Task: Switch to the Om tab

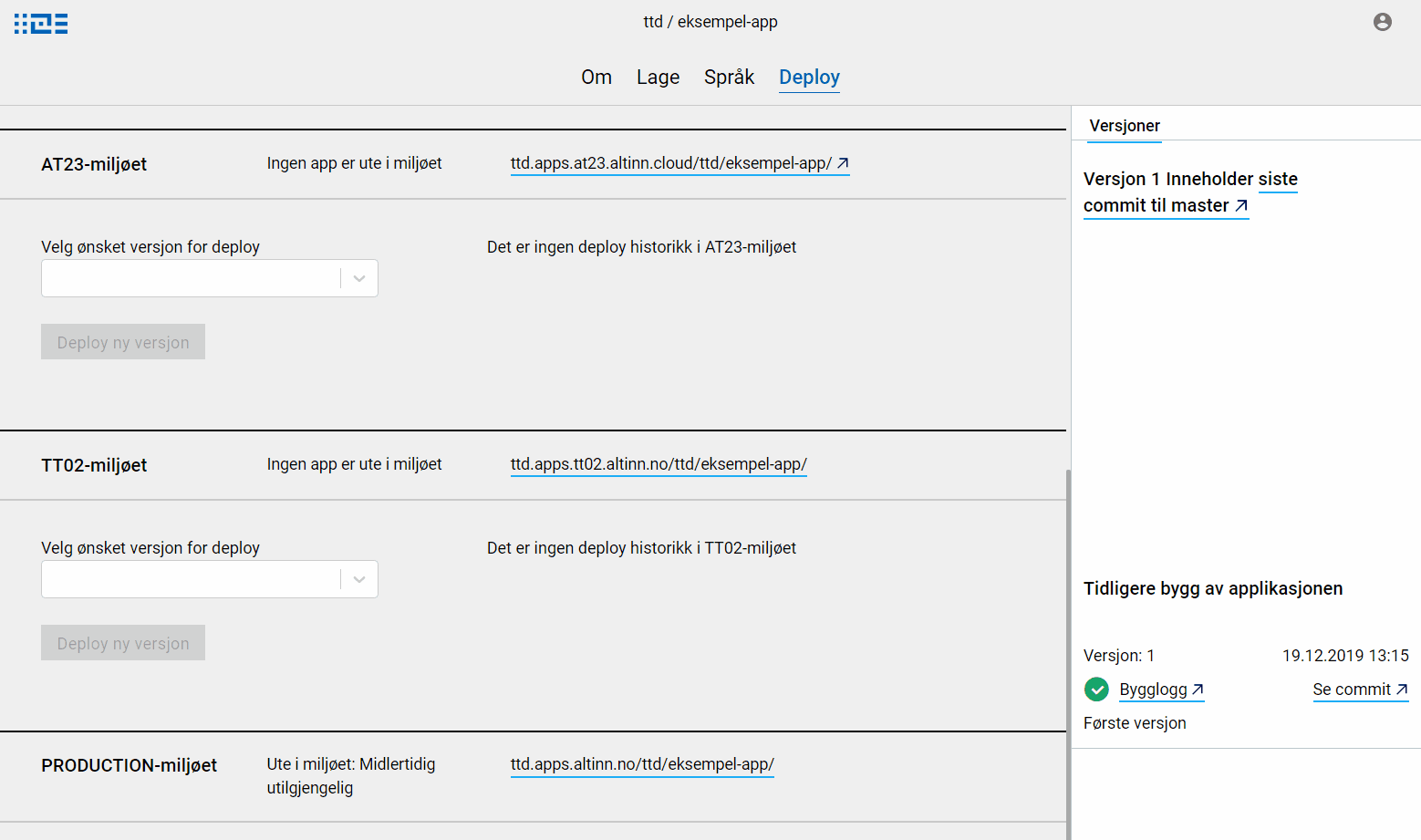Action: tap(596, 77)
